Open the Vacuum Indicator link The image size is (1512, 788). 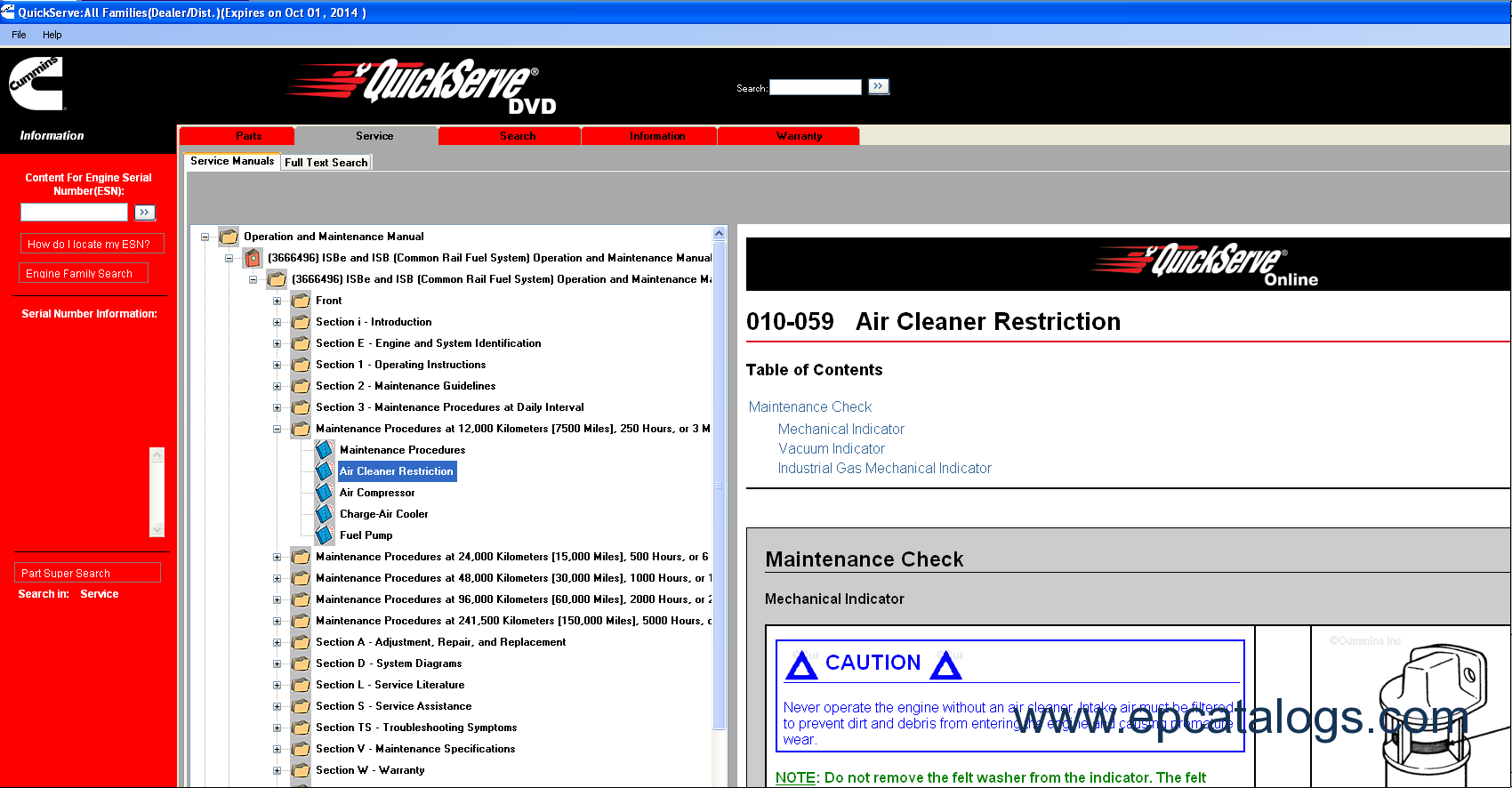(x=832, y=448)
